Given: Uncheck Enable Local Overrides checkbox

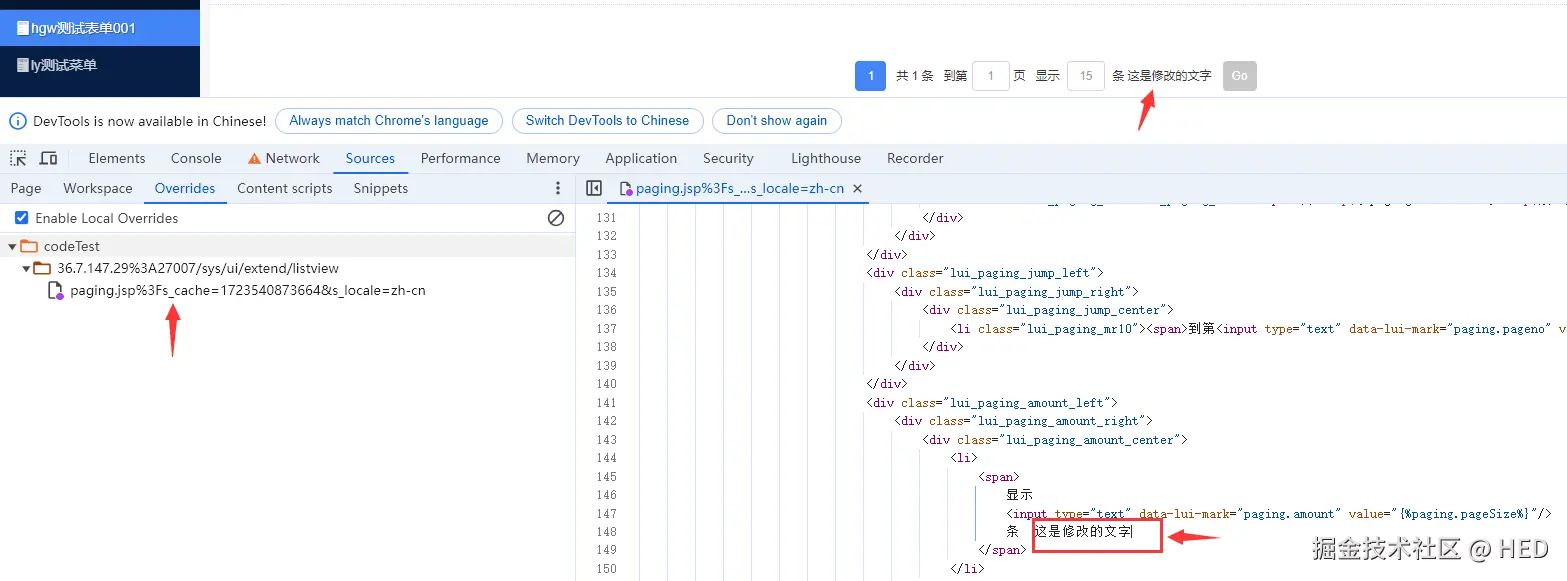Looking at the screenshot, I should point(22,218).
